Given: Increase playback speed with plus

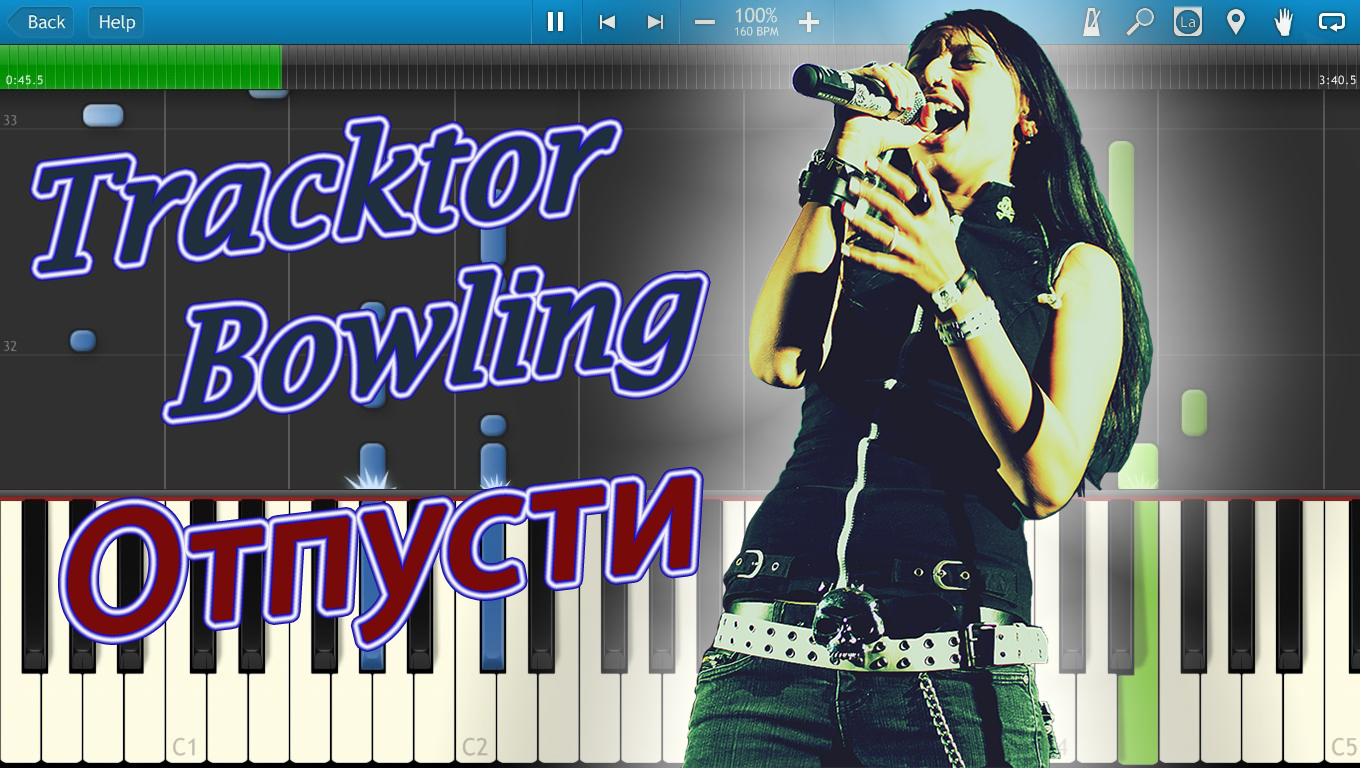Looking at the screenshot, I should point(809,22).
